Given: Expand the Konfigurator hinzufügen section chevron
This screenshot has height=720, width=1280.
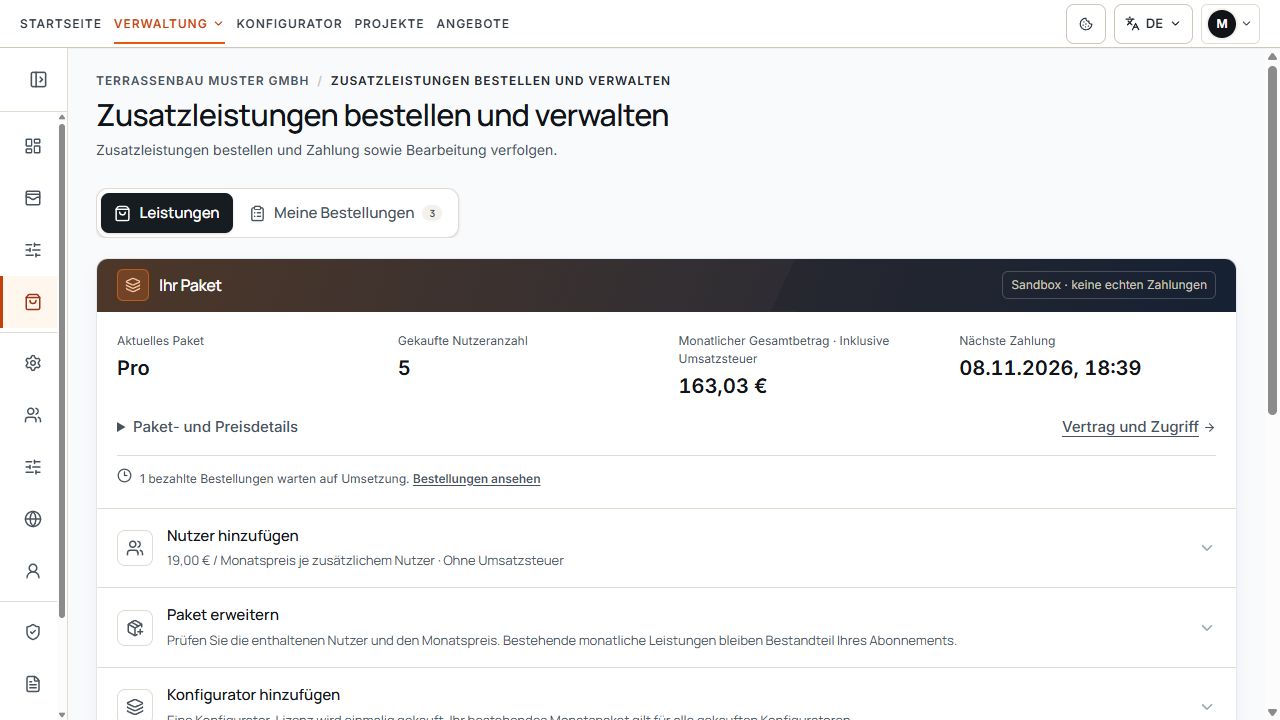Looking at the screenshot, I should (x=1207, y=706).
